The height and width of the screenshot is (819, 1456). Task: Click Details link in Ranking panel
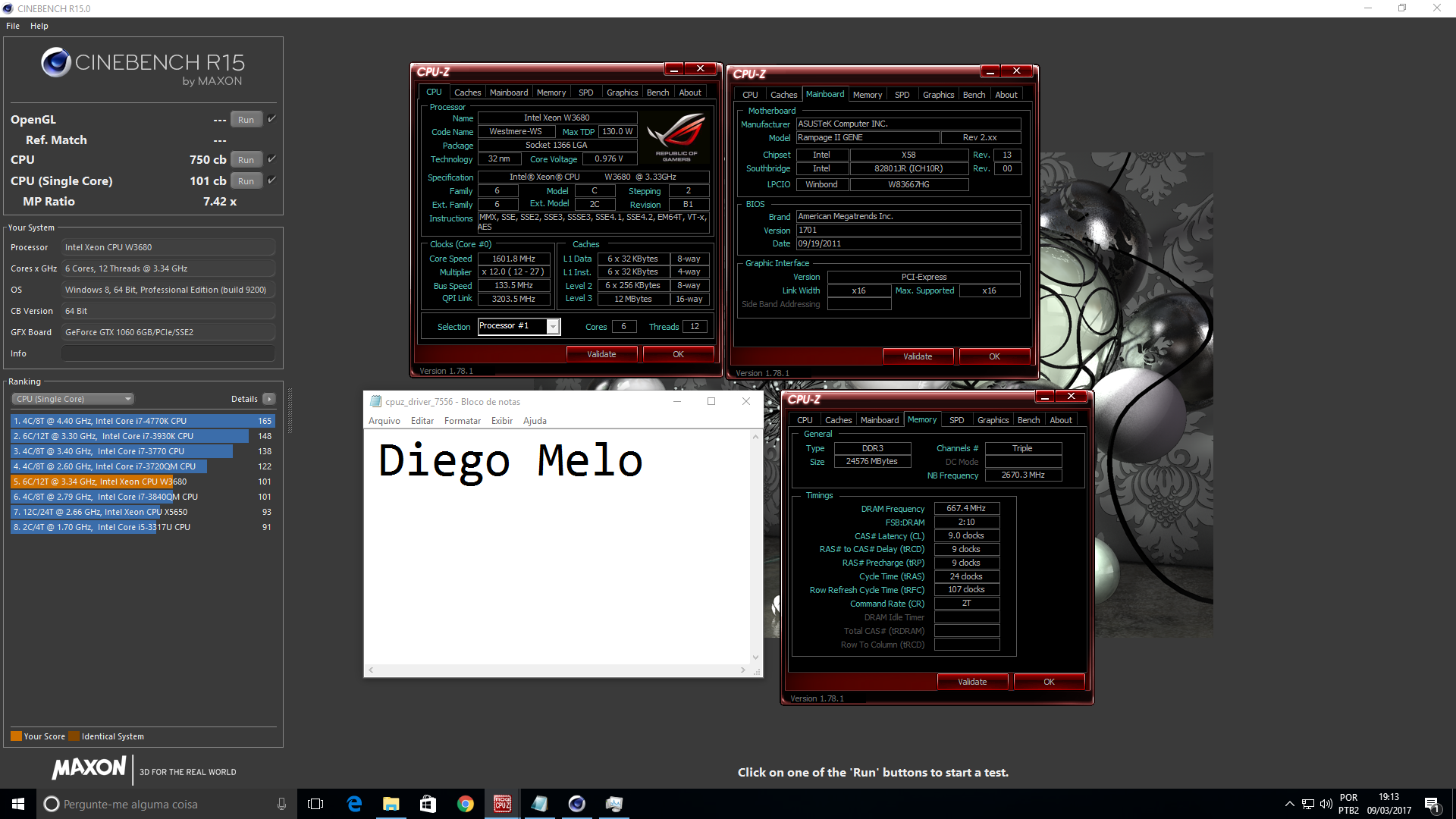pos(244,399)
